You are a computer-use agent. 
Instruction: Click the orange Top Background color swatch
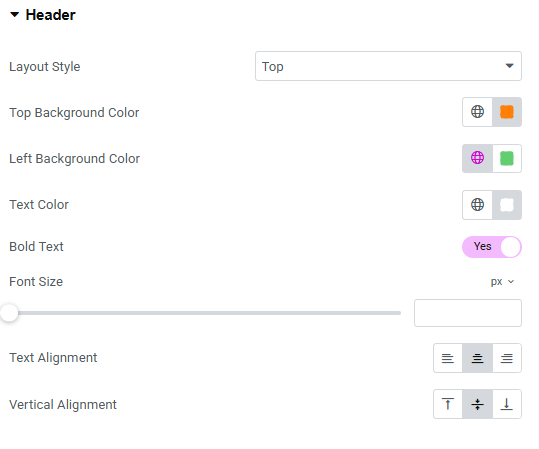tap(507, 112)
